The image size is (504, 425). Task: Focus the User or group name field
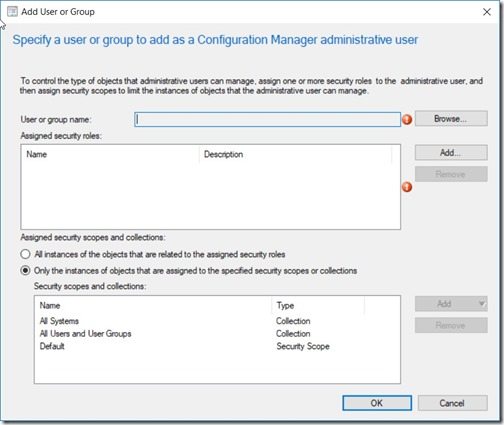(267, 119)
